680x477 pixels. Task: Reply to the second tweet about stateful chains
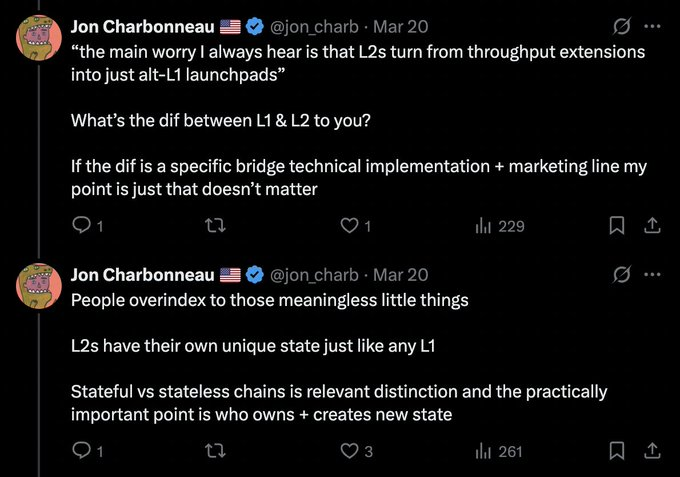click(x=82, y=451)
